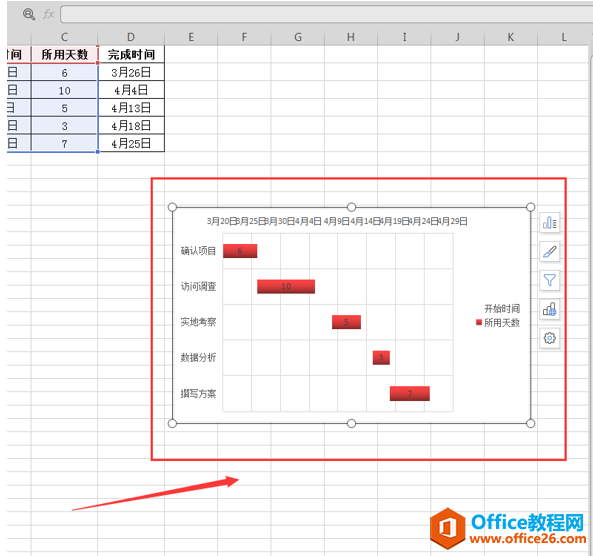Select the cell with value 3 in column C
The width and height of the screenshot is (593, 556).
64,126
